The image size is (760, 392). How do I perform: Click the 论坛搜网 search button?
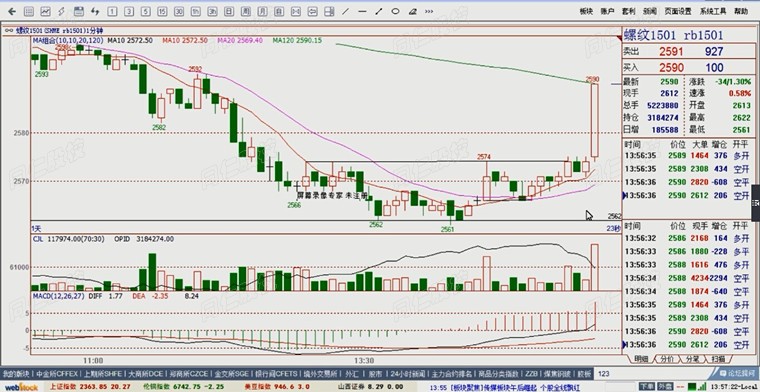(x=736, y=374)
